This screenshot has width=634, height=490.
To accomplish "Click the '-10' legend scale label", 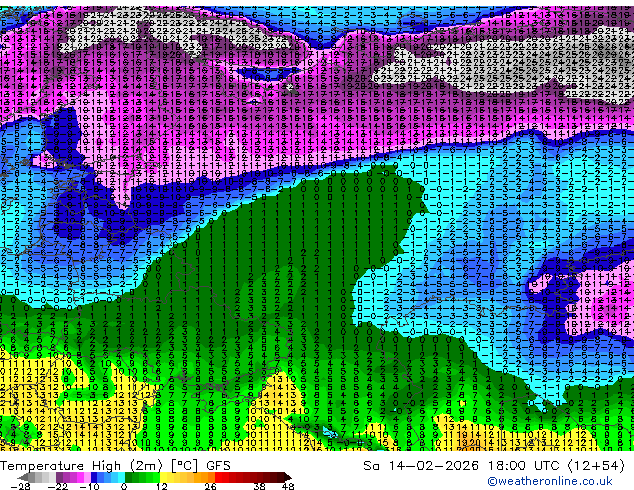I will (x=89, y=486).
